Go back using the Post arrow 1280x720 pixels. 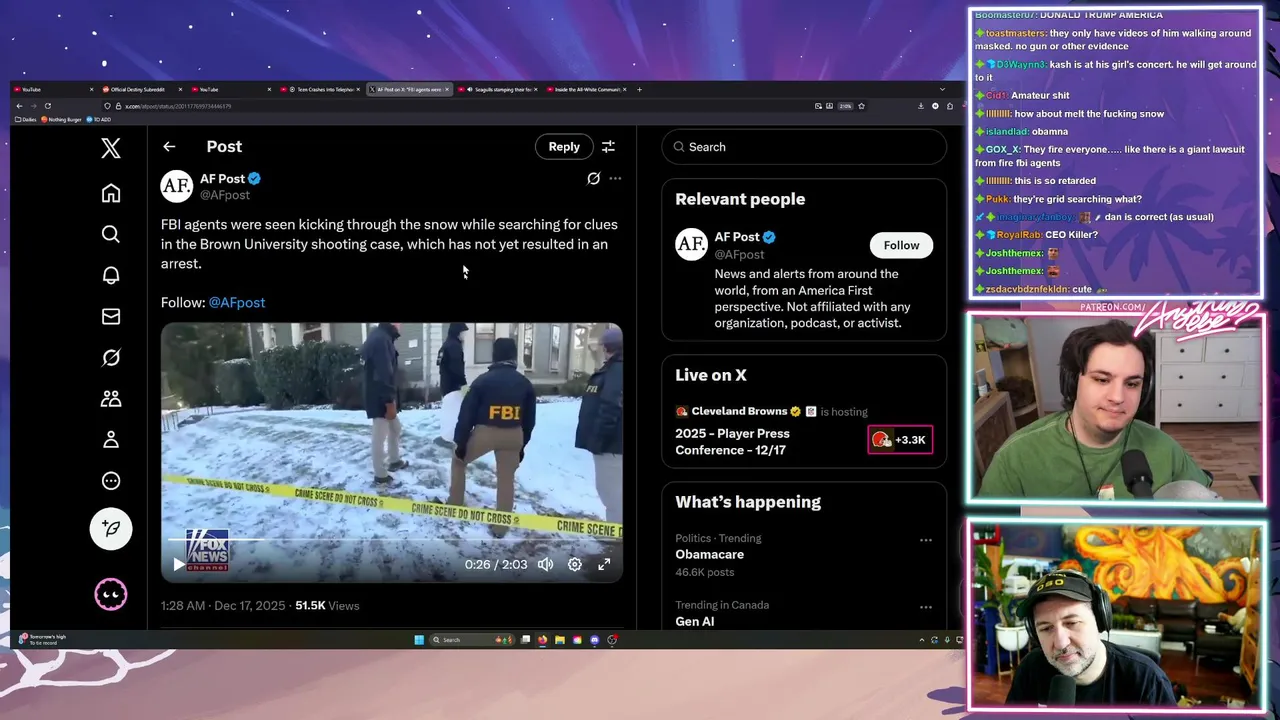(169, 147)
